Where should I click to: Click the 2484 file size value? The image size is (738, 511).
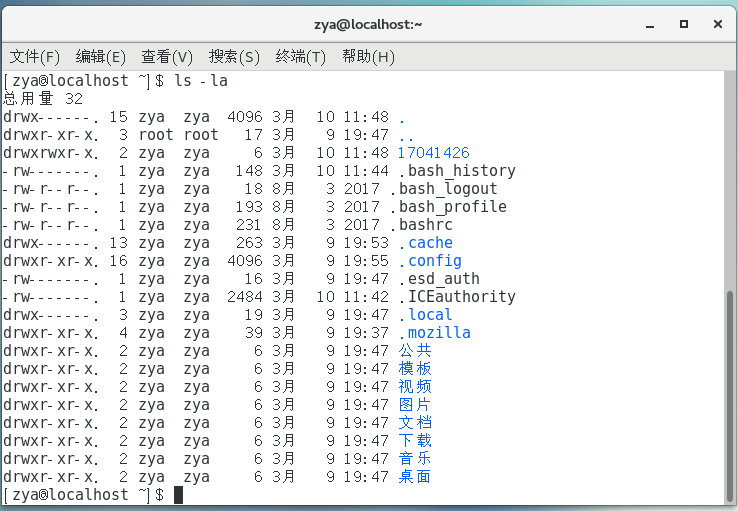point(245,297)
